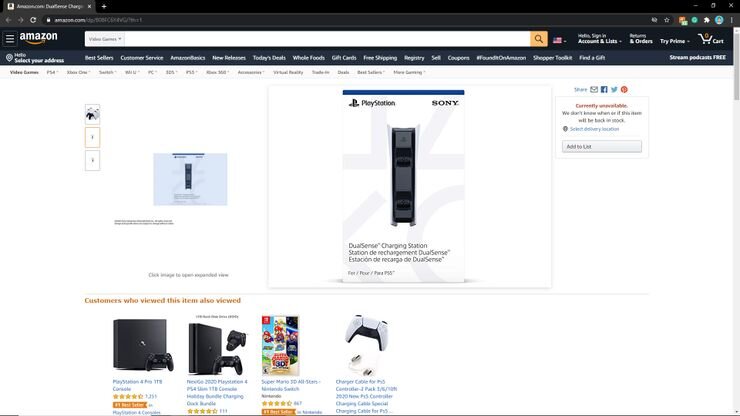
Task: Go to the Amazon home logo
Action: (x=39, y=38)
